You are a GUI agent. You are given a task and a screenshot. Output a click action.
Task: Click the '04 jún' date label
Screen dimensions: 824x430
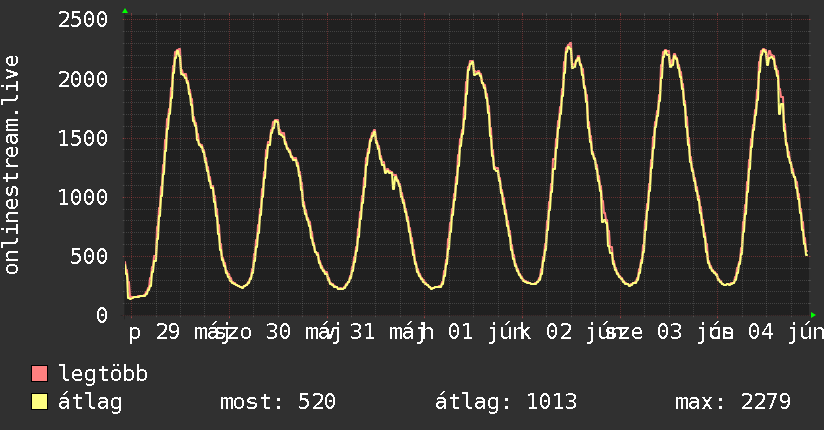click(786, 332)
